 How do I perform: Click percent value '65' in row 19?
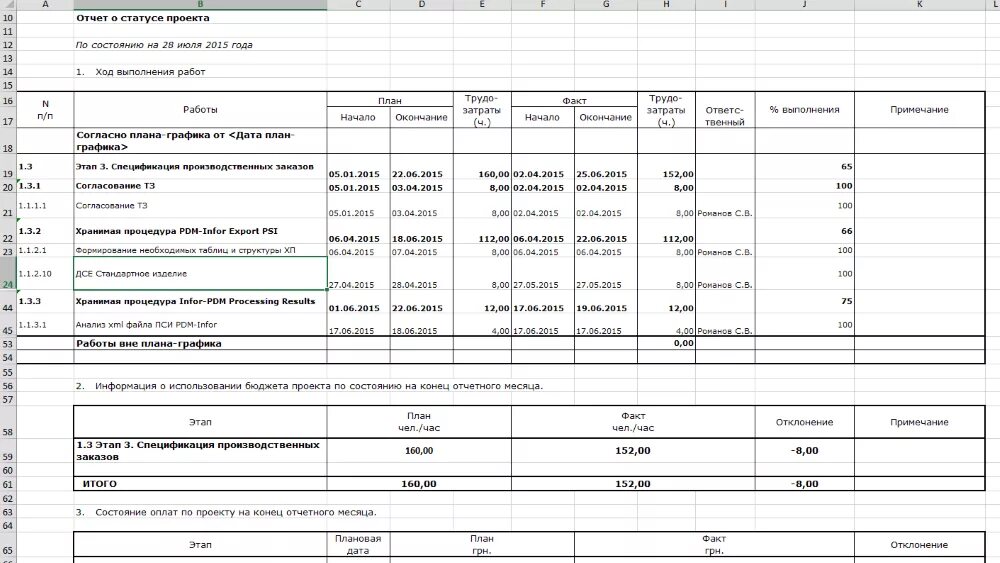pyautogui.click(x=846, y=167)
